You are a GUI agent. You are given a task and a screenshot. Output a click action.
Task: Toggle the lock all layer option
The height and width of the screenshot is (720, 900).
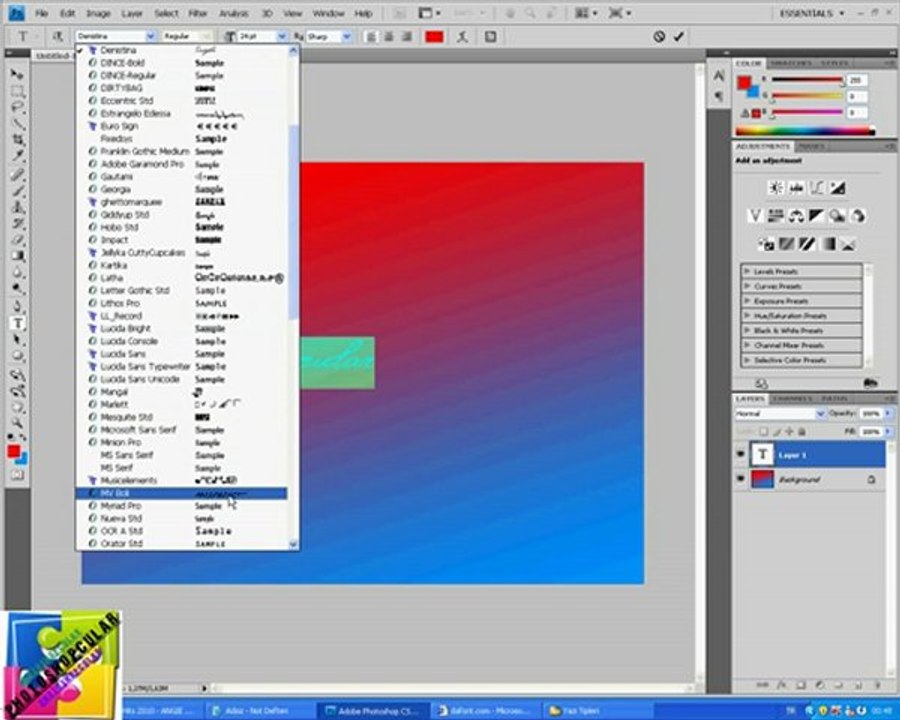tap(802, 431)
